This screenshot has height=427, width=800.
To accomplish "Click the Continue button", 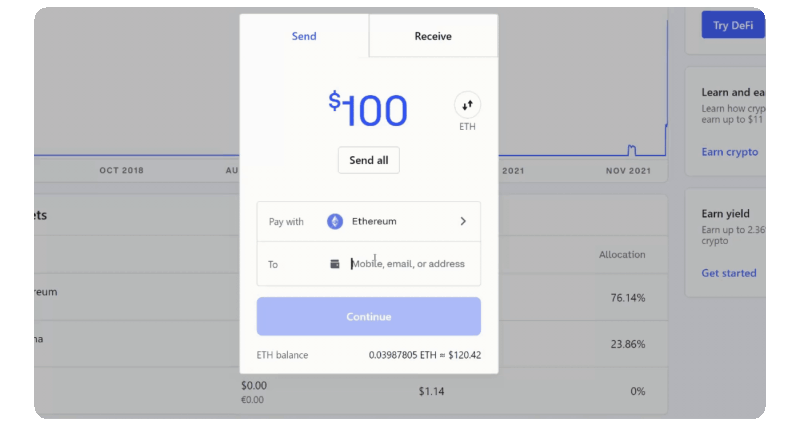I will pyautogui.click(x=369, y=316).
